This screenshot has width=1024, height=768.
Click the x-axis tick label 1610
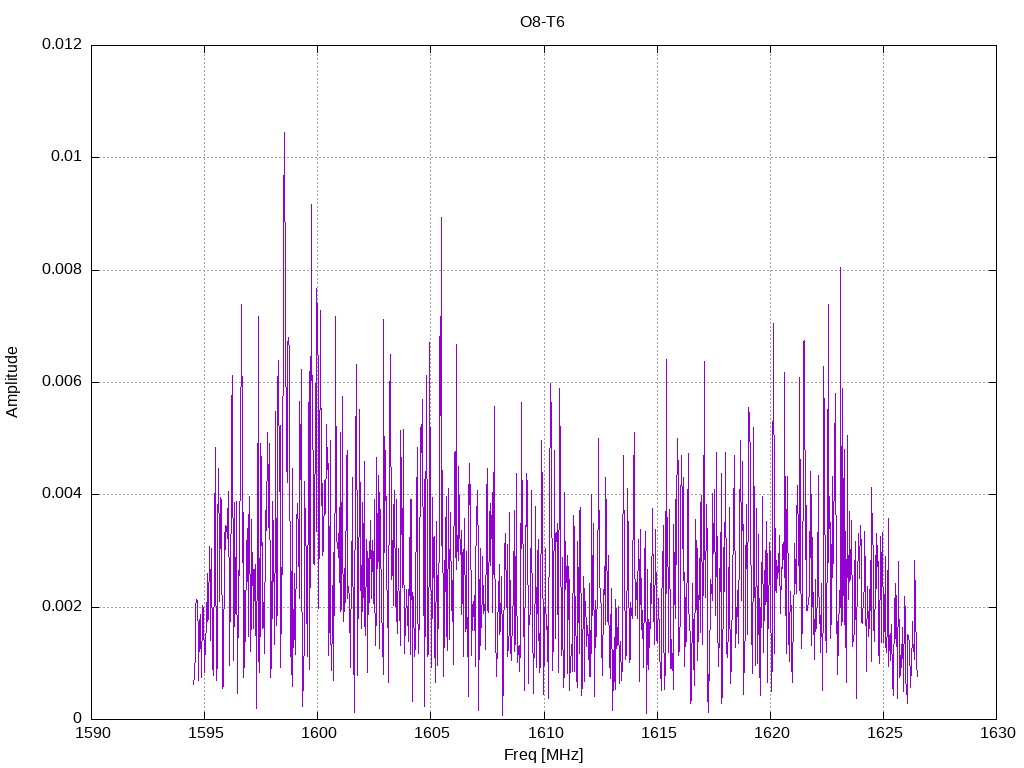pos(545,733)
